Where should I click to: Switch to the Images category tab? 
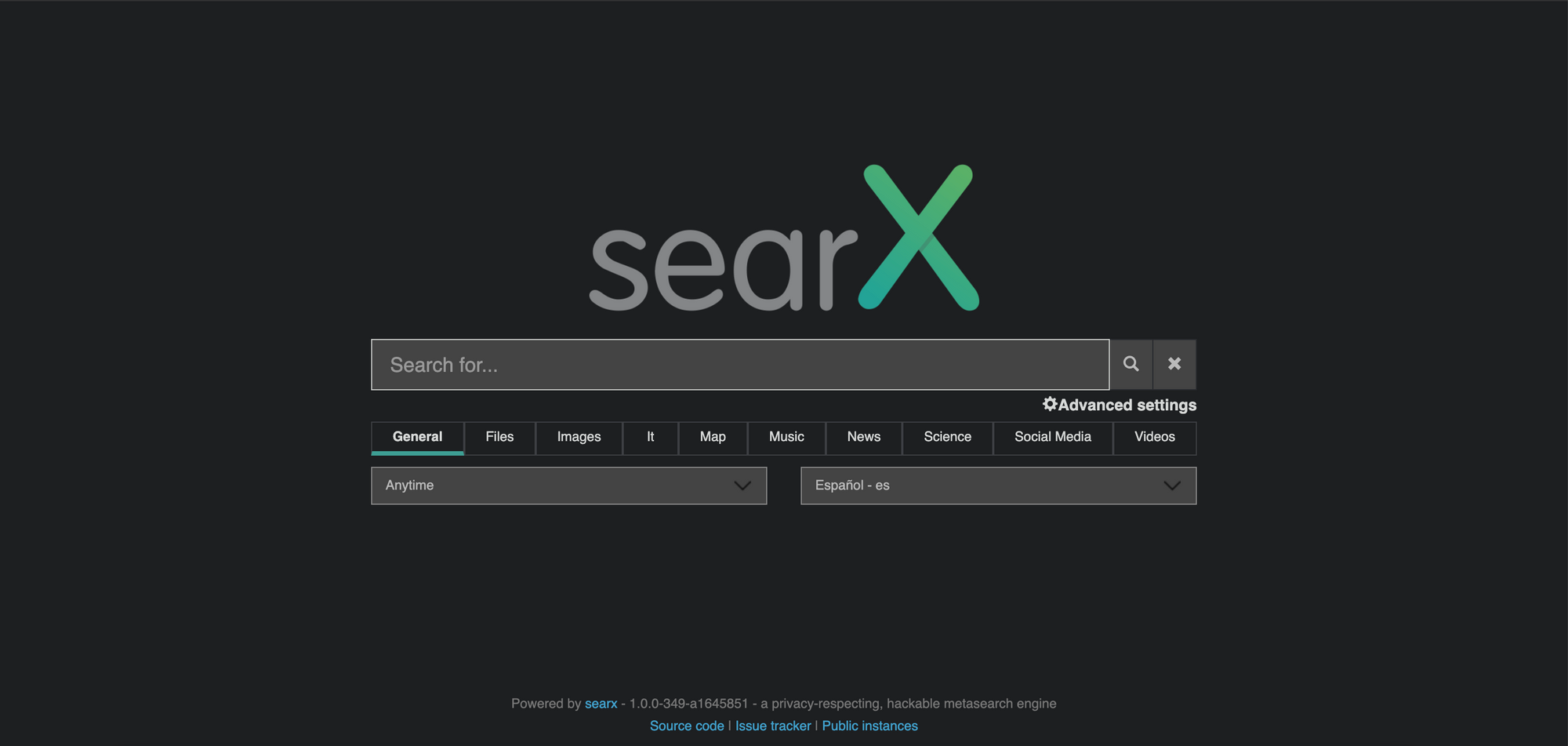click(579, 438)
